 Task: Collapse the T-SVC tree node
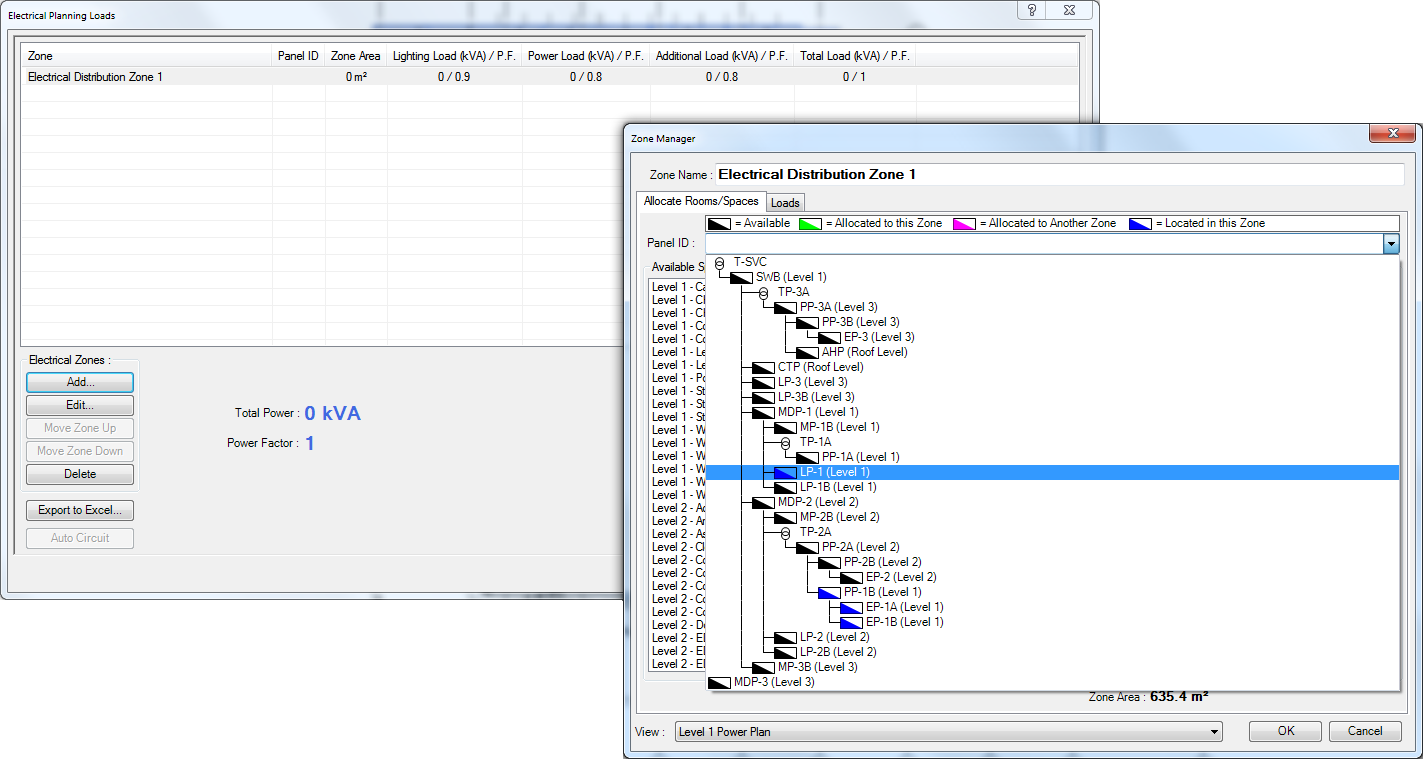(x=718, y=261)
